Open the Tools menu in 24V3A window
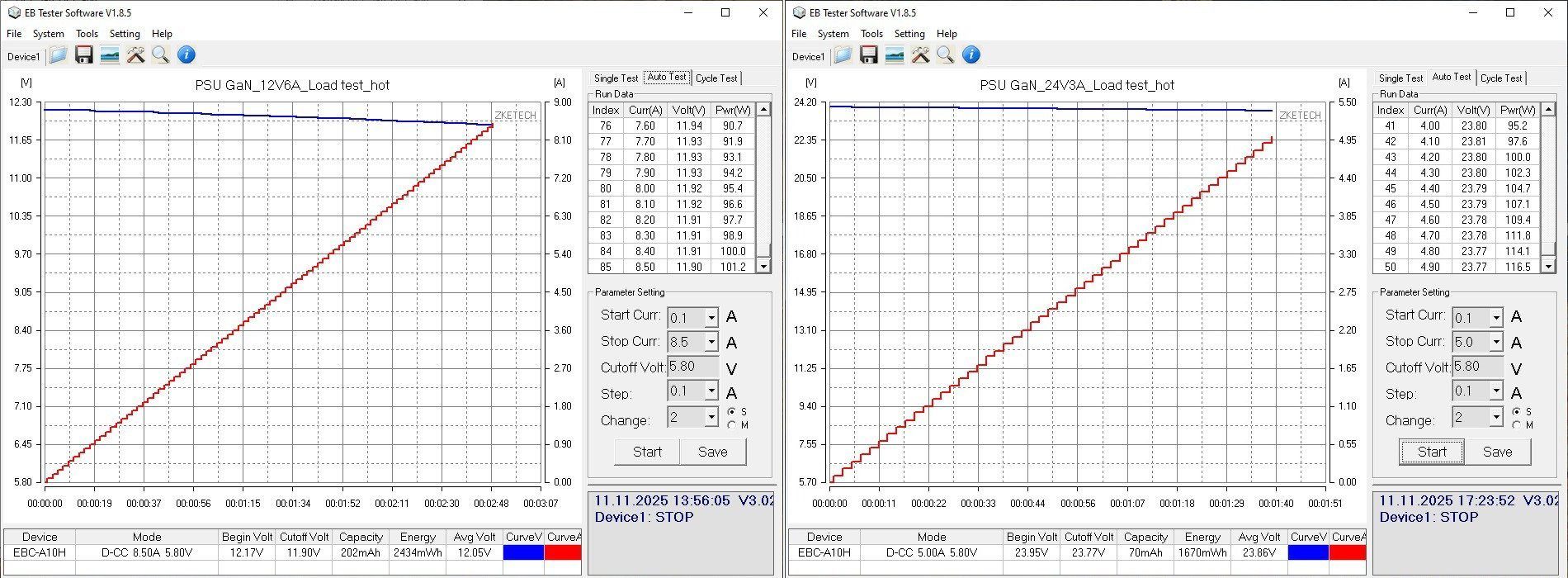 click(x=871, y=34)
